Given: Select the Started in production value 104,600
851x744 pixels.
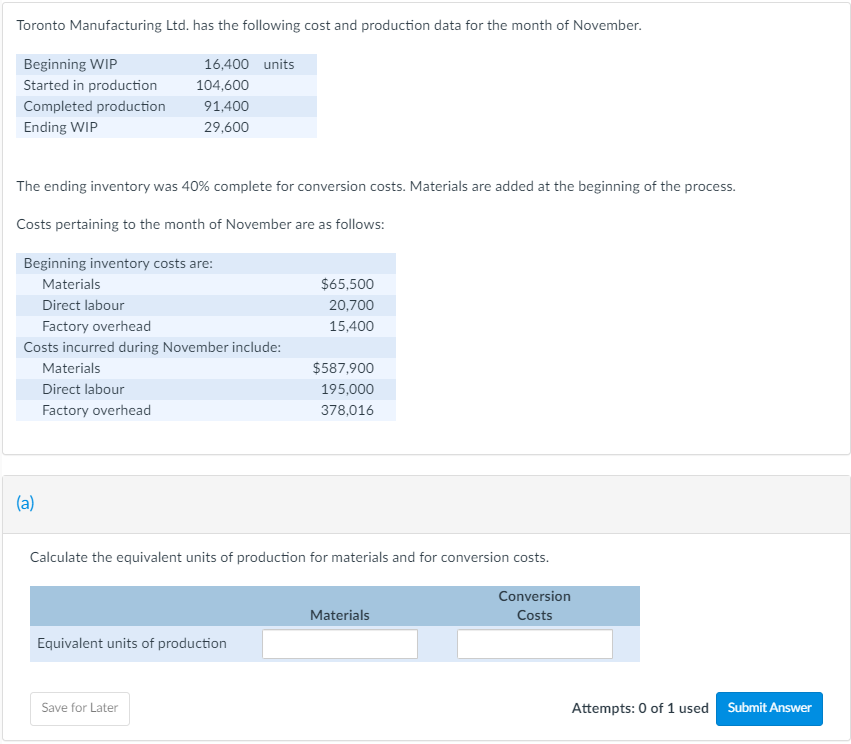Looking at the screenshot, I should click(223, 85).
